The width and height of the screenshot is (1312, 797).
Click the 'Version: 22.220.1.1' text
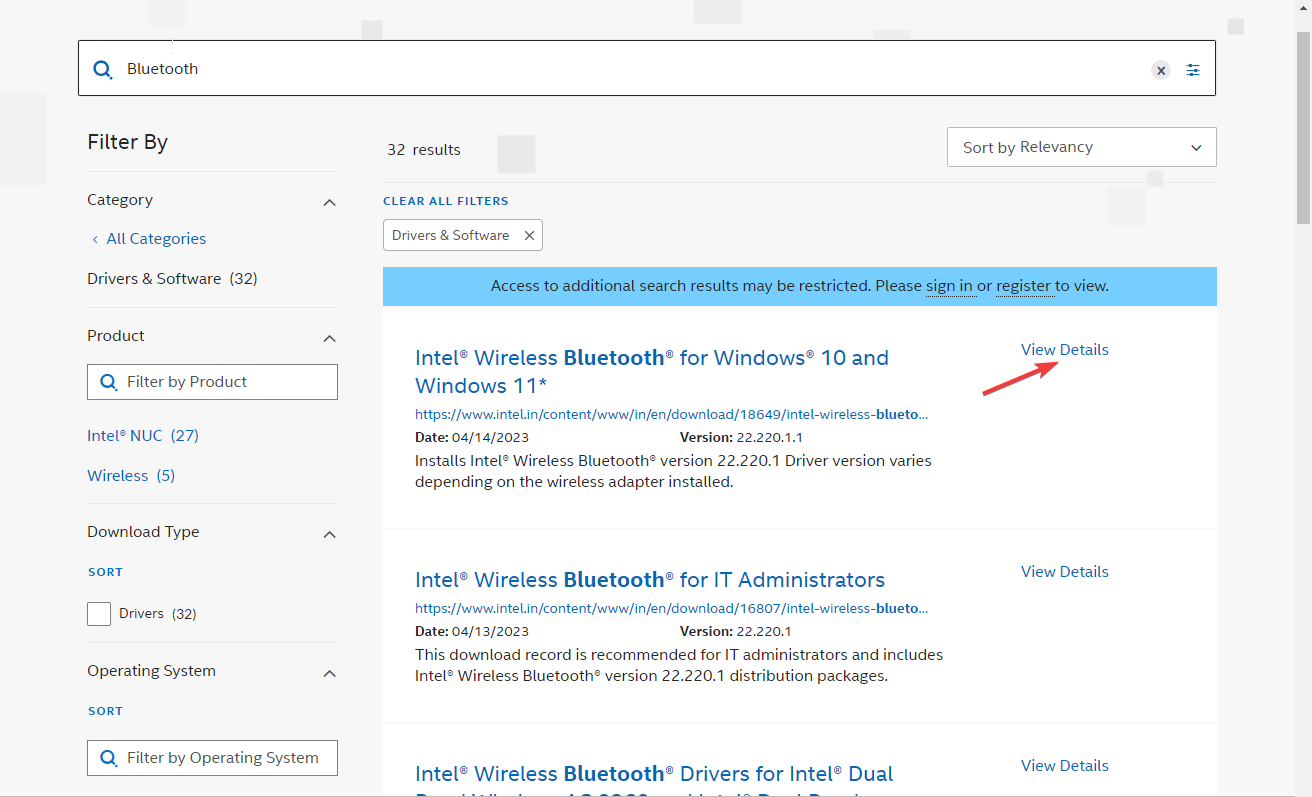742,437
